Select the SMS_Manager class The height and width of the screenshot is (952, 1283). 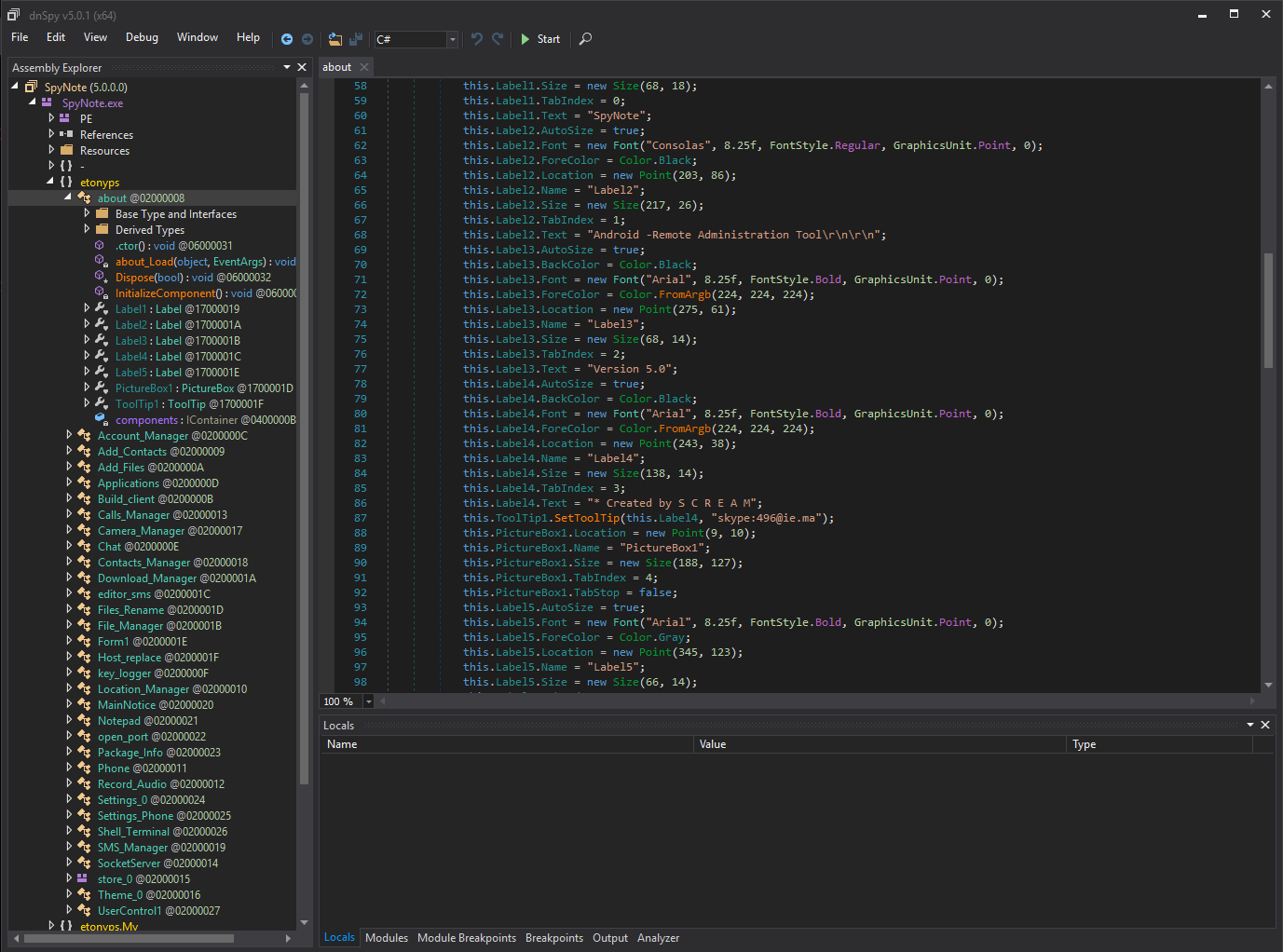coord(161,847)
